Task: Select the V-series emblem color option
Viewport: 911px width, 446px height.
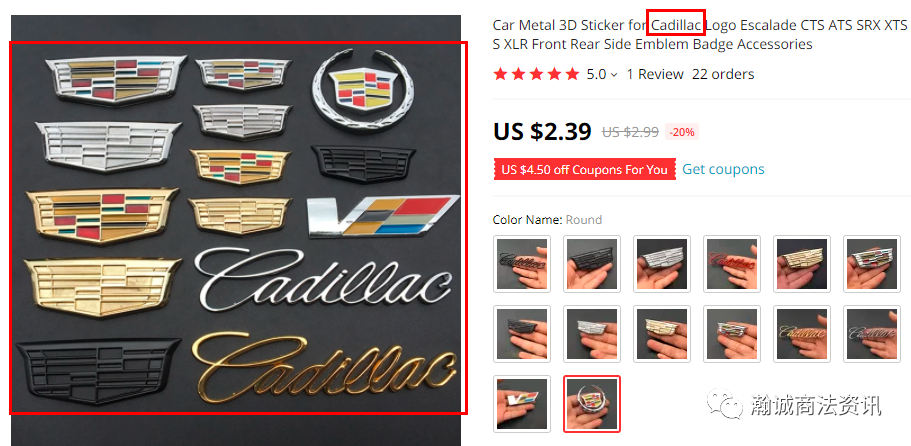Action: (522, 404)
